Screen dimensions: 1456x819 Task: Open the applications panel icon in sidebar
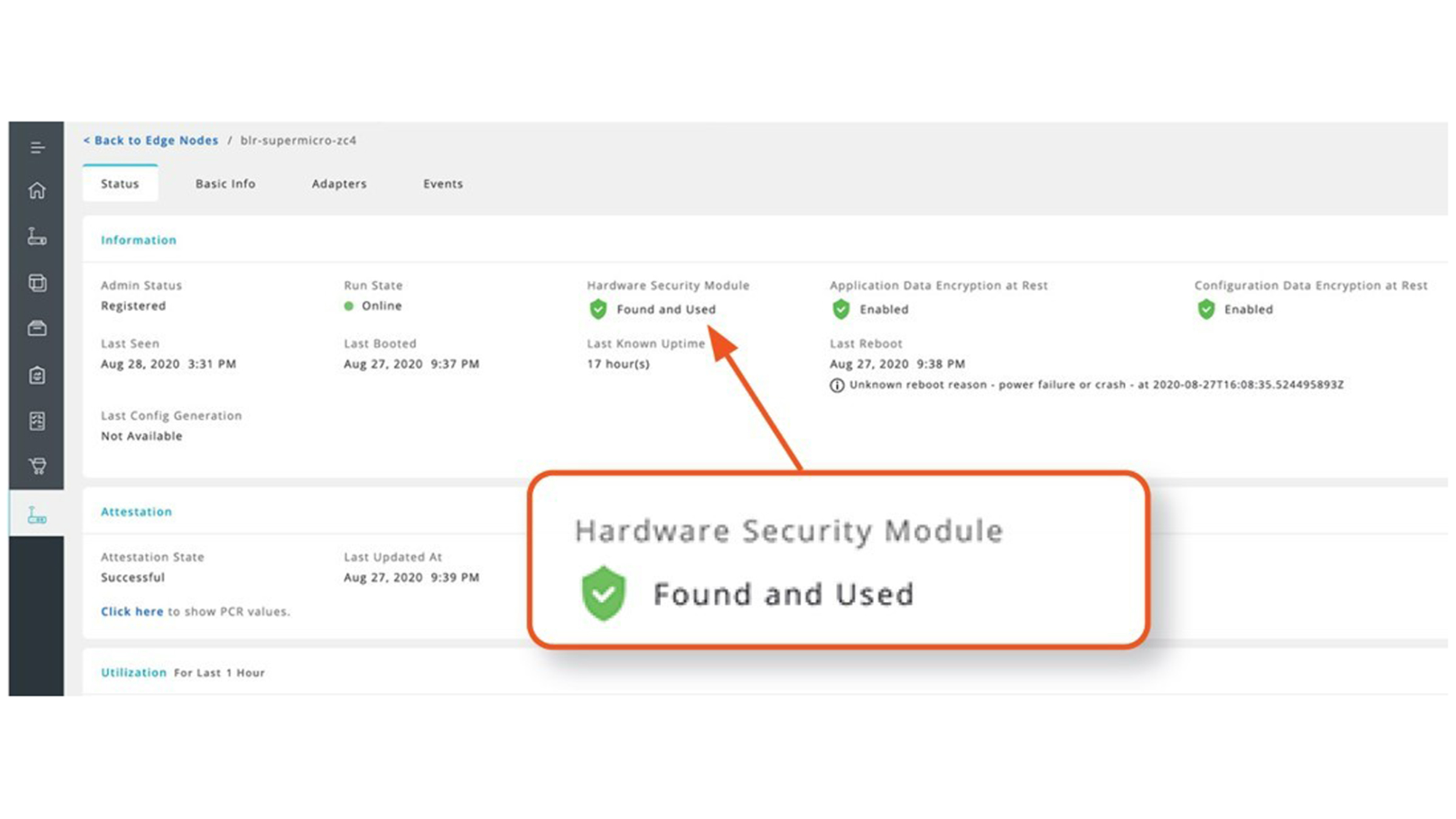point(38,283)
